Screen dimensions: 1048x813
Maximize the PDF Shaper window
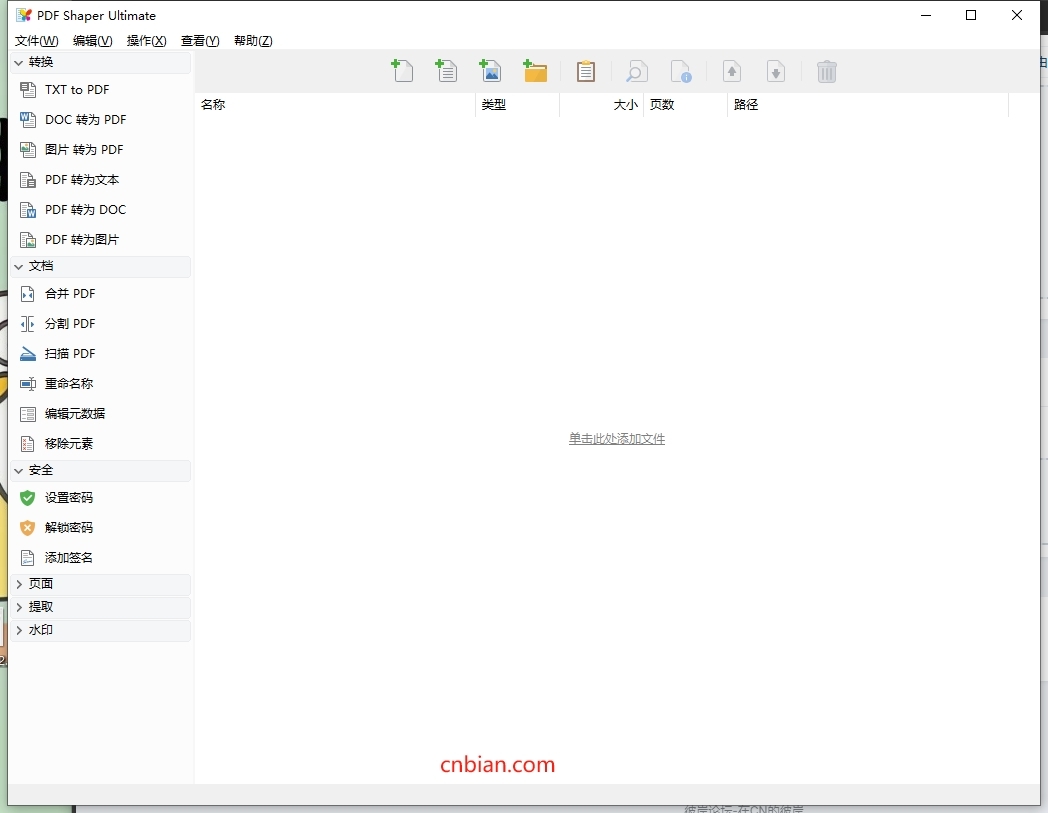click(971, 15)
